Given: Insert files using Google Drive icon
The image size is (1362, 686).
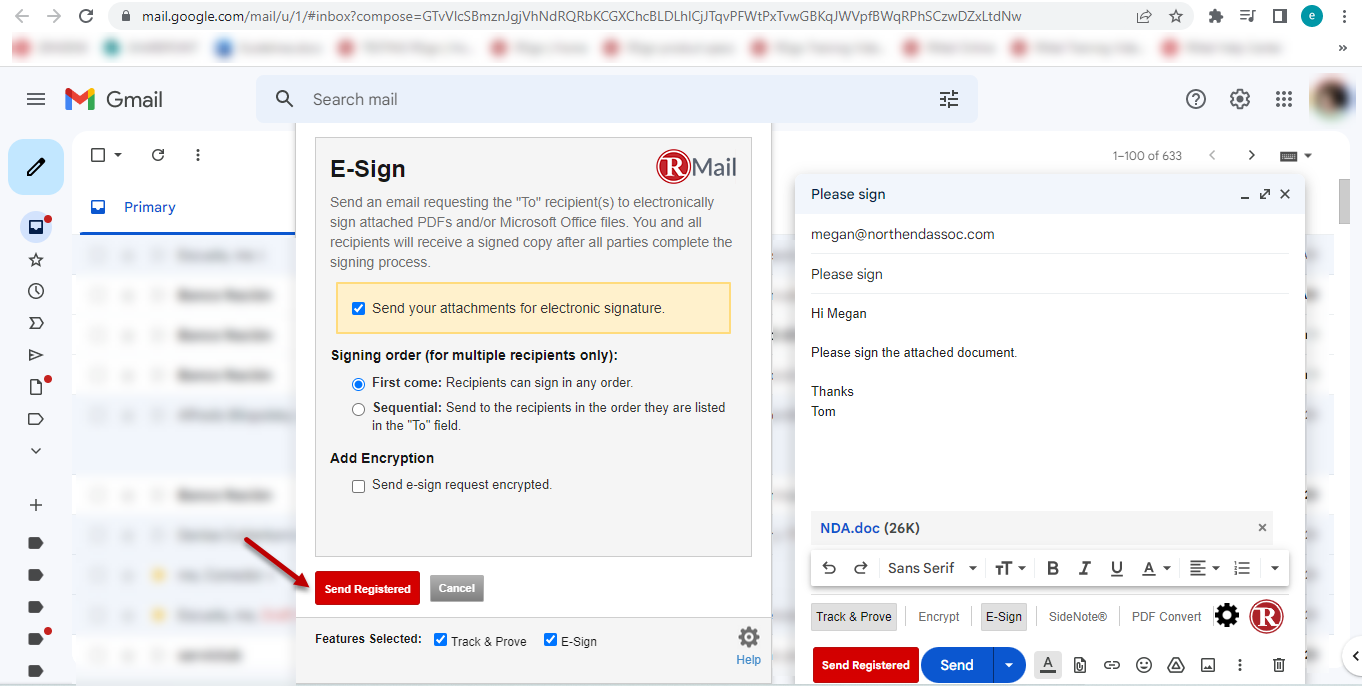Looking at the screenshot, I should click(x=1175, y=664).
